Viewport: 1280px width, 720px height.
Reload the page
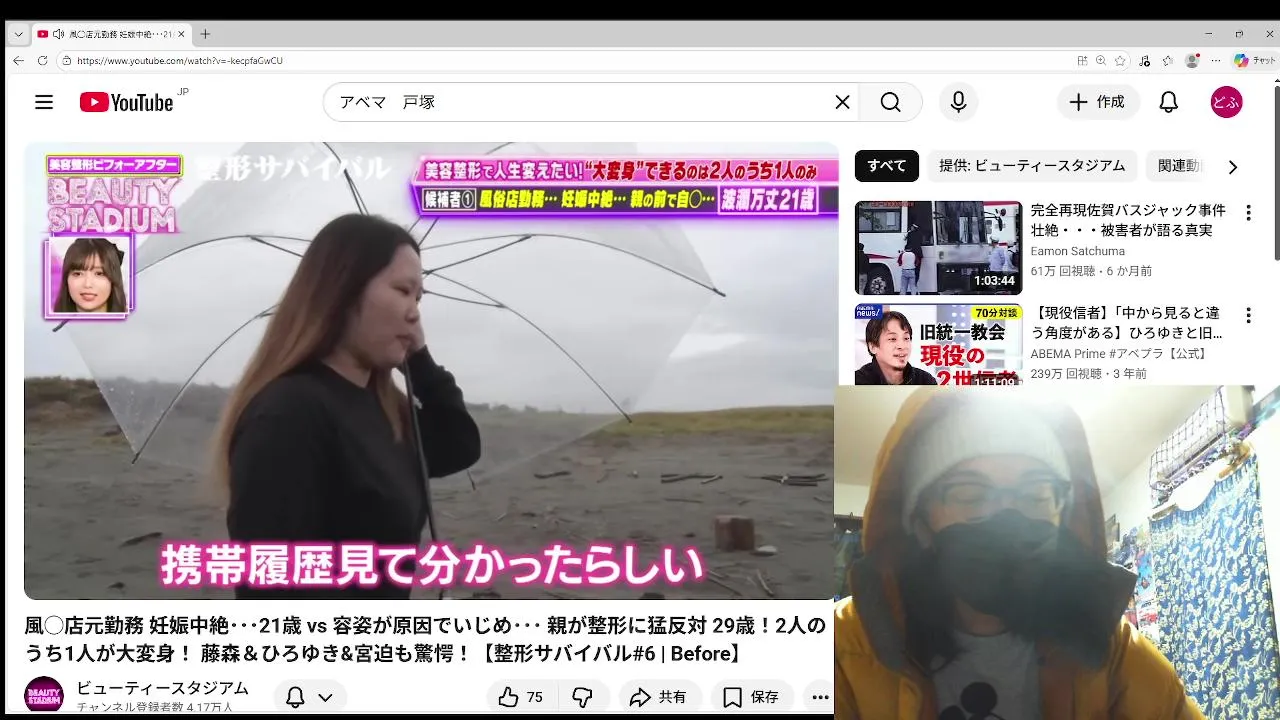(42, 60)
